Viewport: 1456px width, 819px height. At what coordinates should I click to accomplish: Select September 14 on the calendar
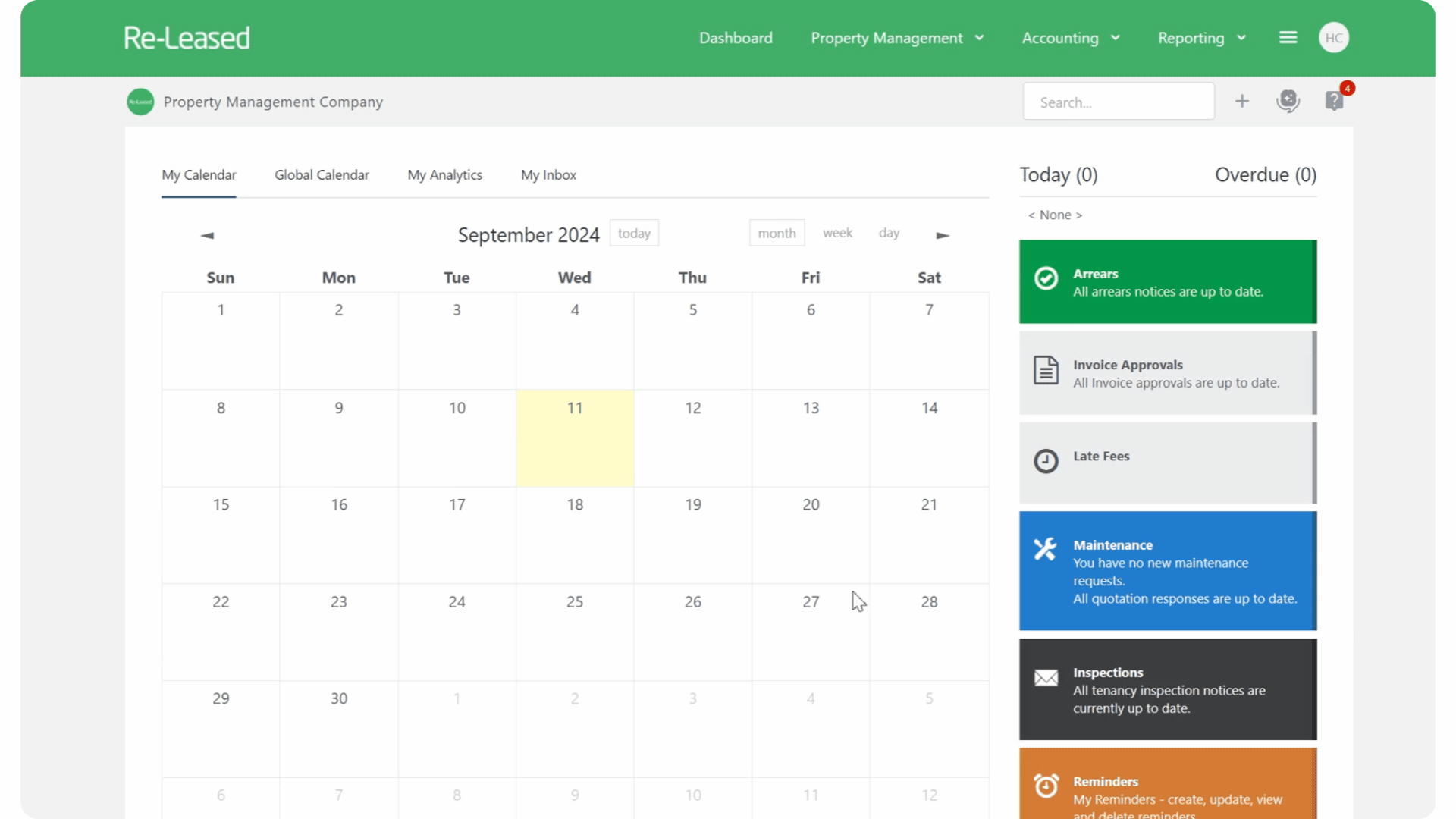(929, 438)
